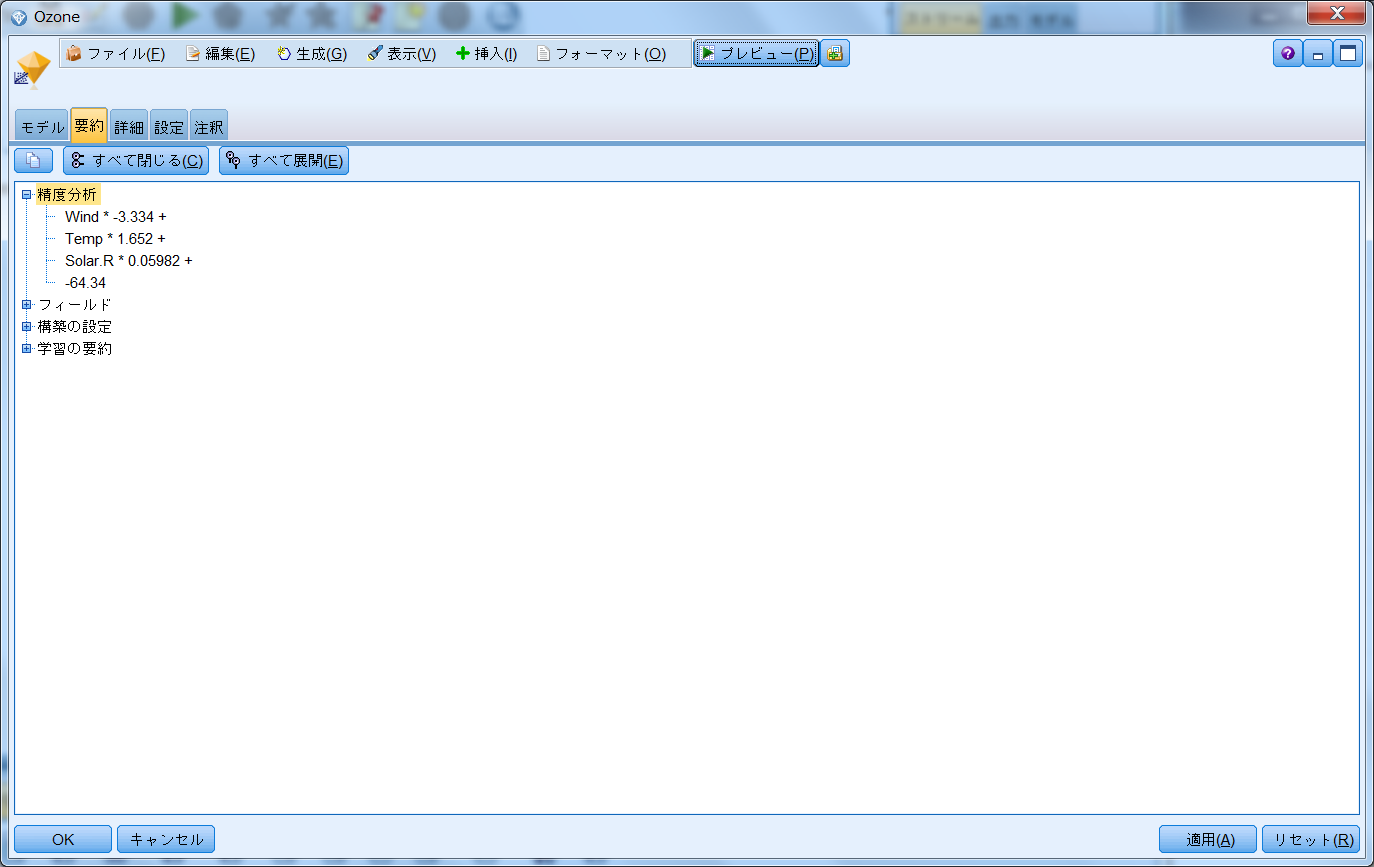This screenshot has height=867, width=1374.
Task: Open the 挿入(I) menu
Action: pyautogui.click(x=486, y=54)
